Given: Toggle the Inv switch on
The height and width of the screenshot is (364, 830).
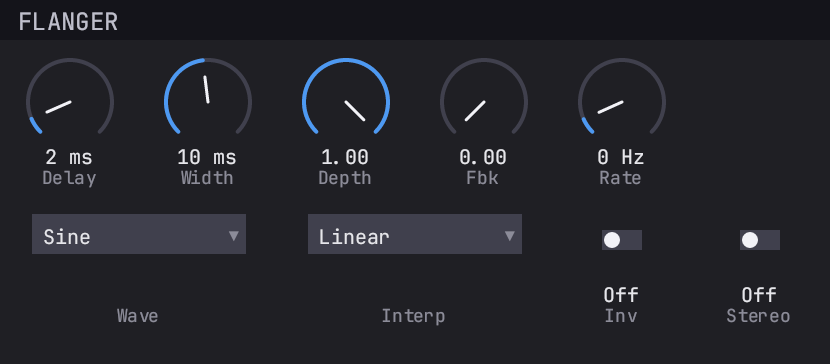Looking at the screenshot, I should tap(621, 240).
